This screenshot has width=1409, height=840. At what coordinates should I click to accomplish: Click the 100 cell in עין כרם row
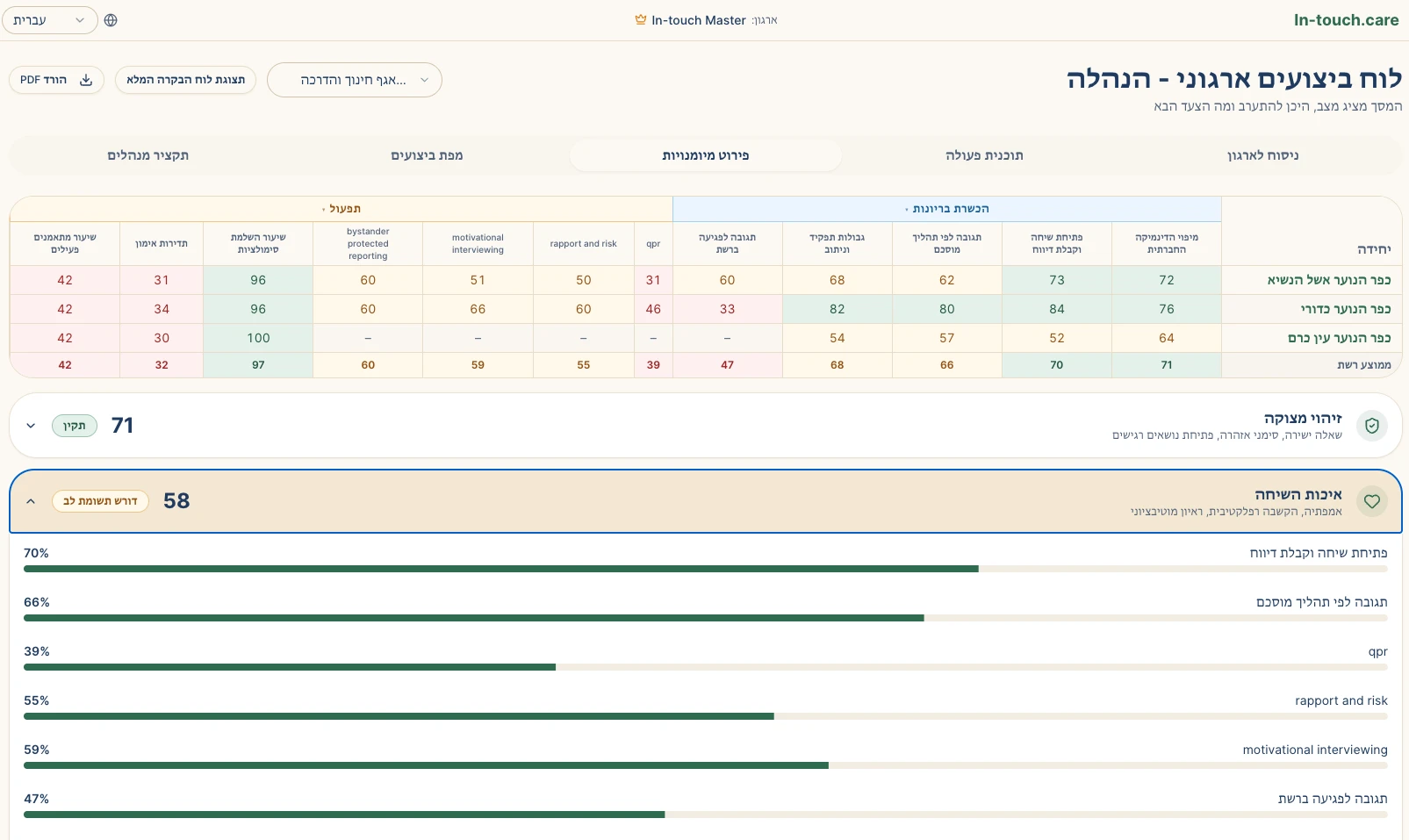pyautogui.click(x=258, y=338)
